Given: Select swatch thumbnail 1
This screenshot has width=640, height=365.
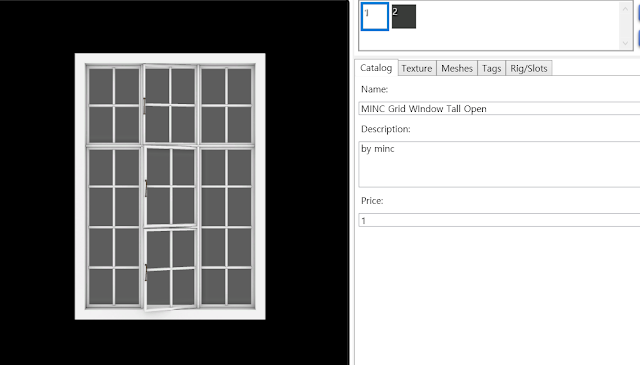Looking at the screenshot, I should (x=375, y=16).
